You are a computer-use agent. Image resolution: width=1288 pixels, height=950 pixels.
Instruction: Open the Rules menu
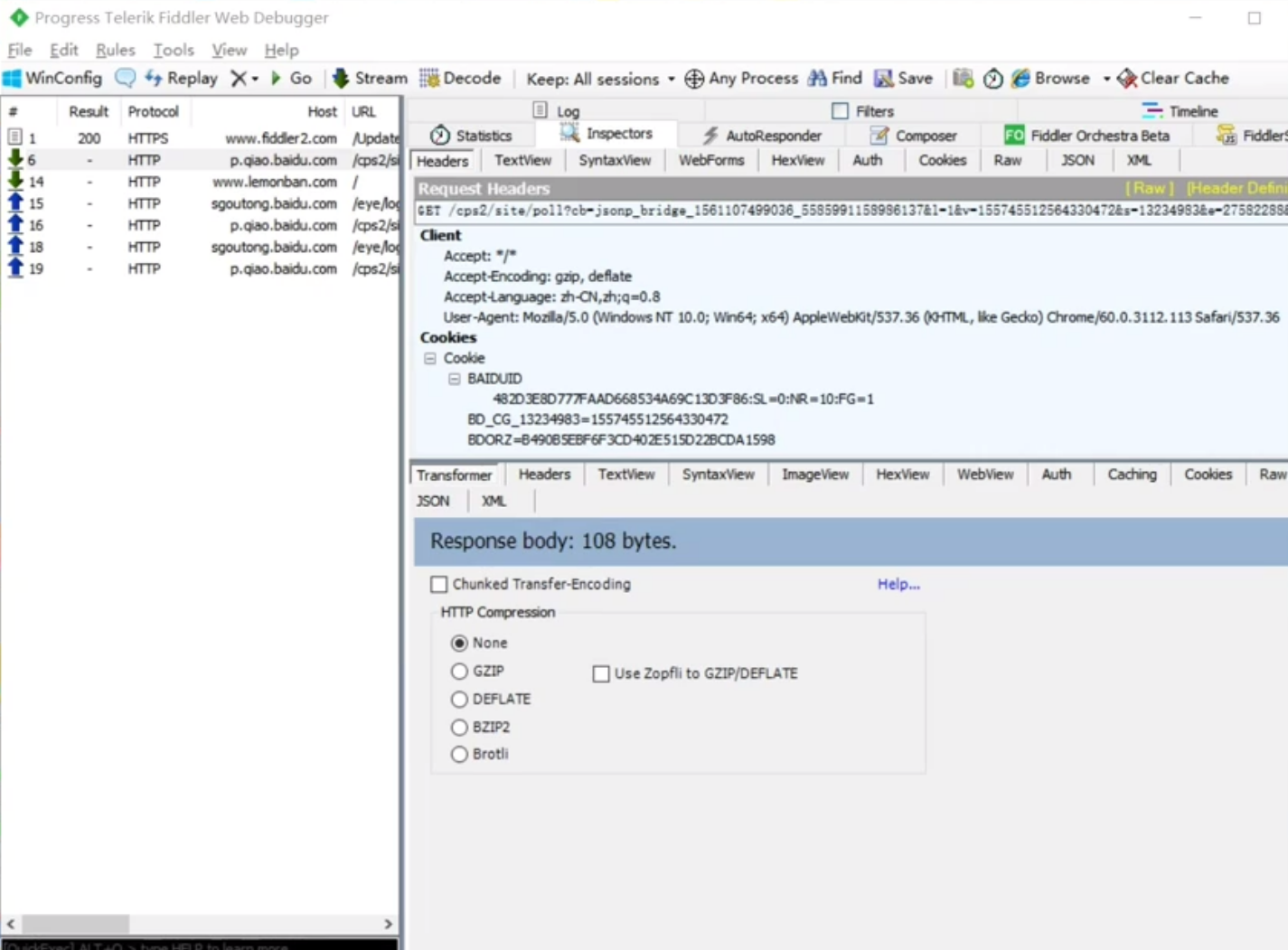pyautogui.click(x=116, y=50)
